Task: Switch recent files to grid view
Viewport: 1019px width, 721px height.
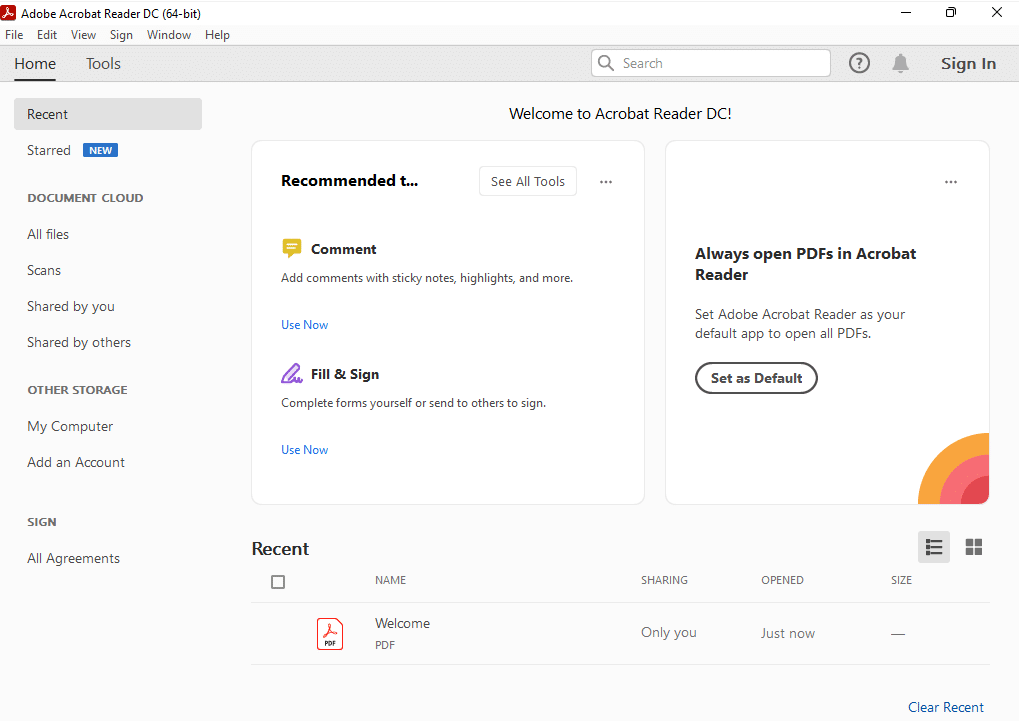Action: (x=972, y=547)
